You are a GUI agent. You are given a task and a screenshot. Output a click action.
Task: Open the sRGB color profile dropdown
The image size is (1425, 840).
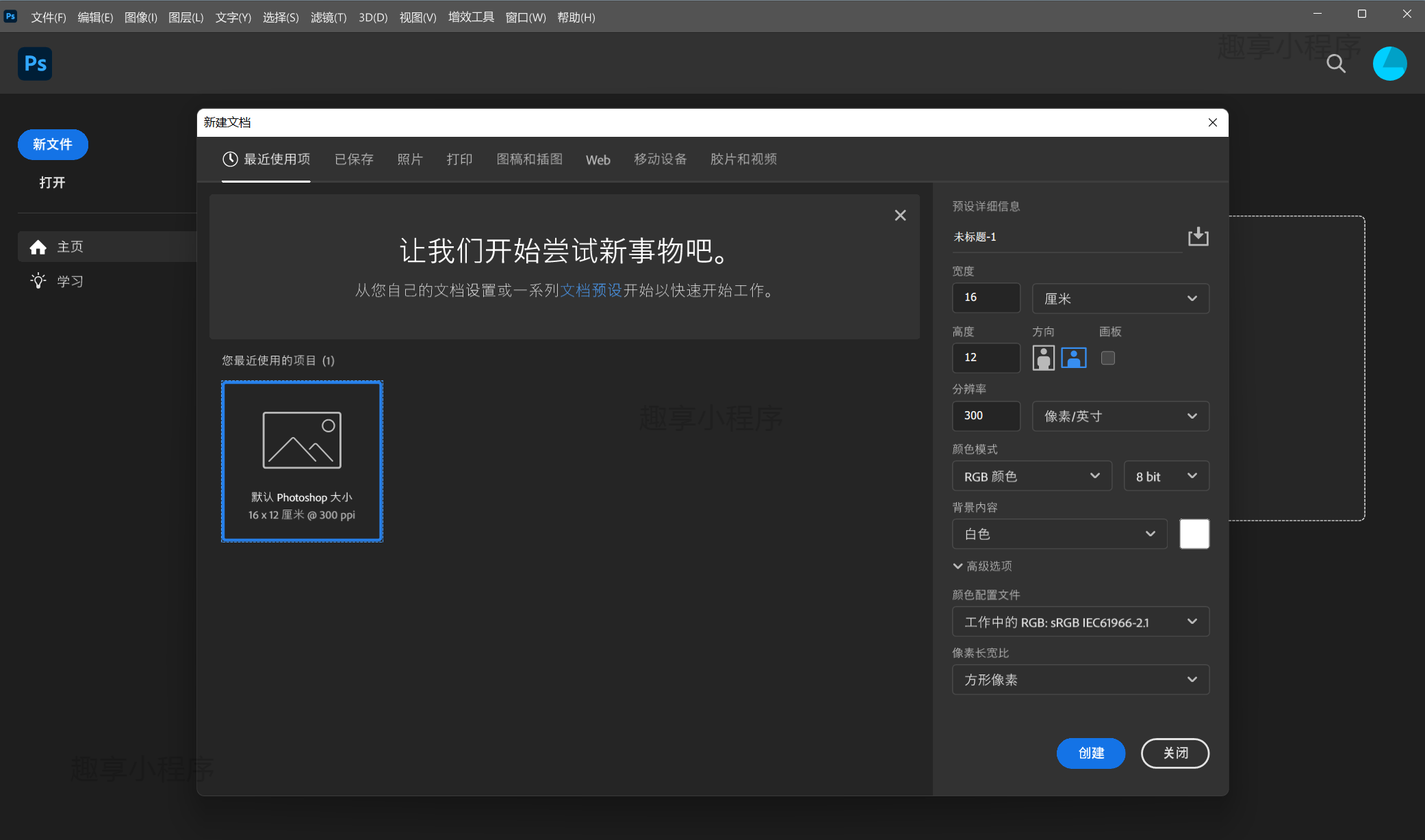click(x=1081, y=622)
